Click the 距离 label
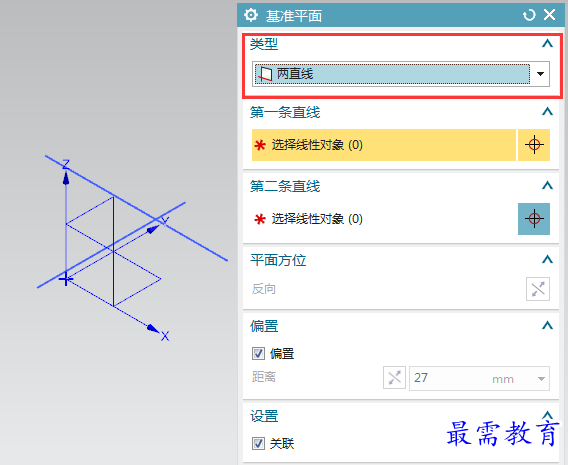 pos(264,377)
